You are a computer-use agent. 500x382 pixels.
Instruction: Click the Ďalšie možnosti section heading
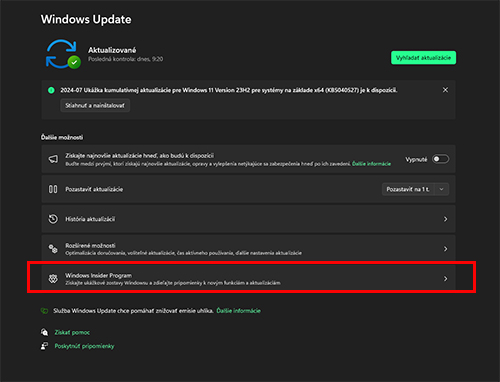62,137
